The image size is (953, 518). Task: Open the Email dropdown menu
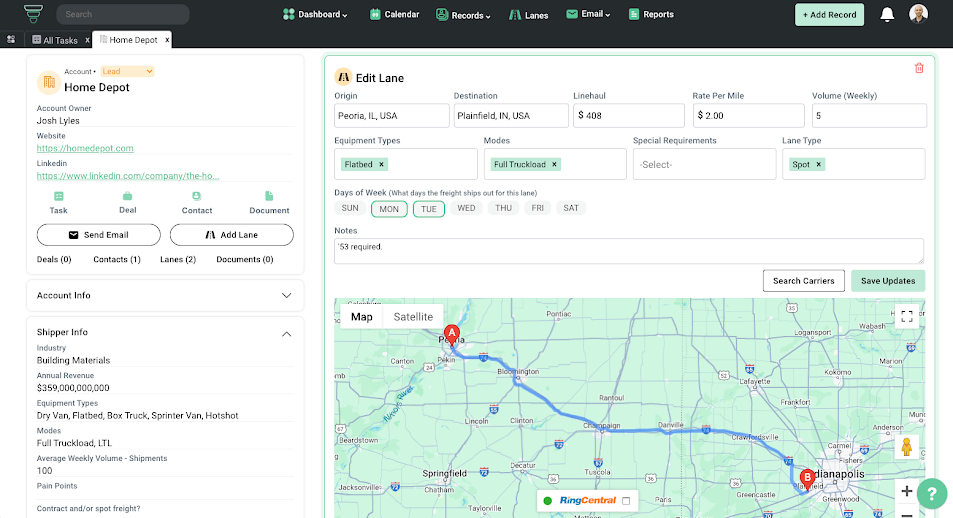(x=588, y=14)
